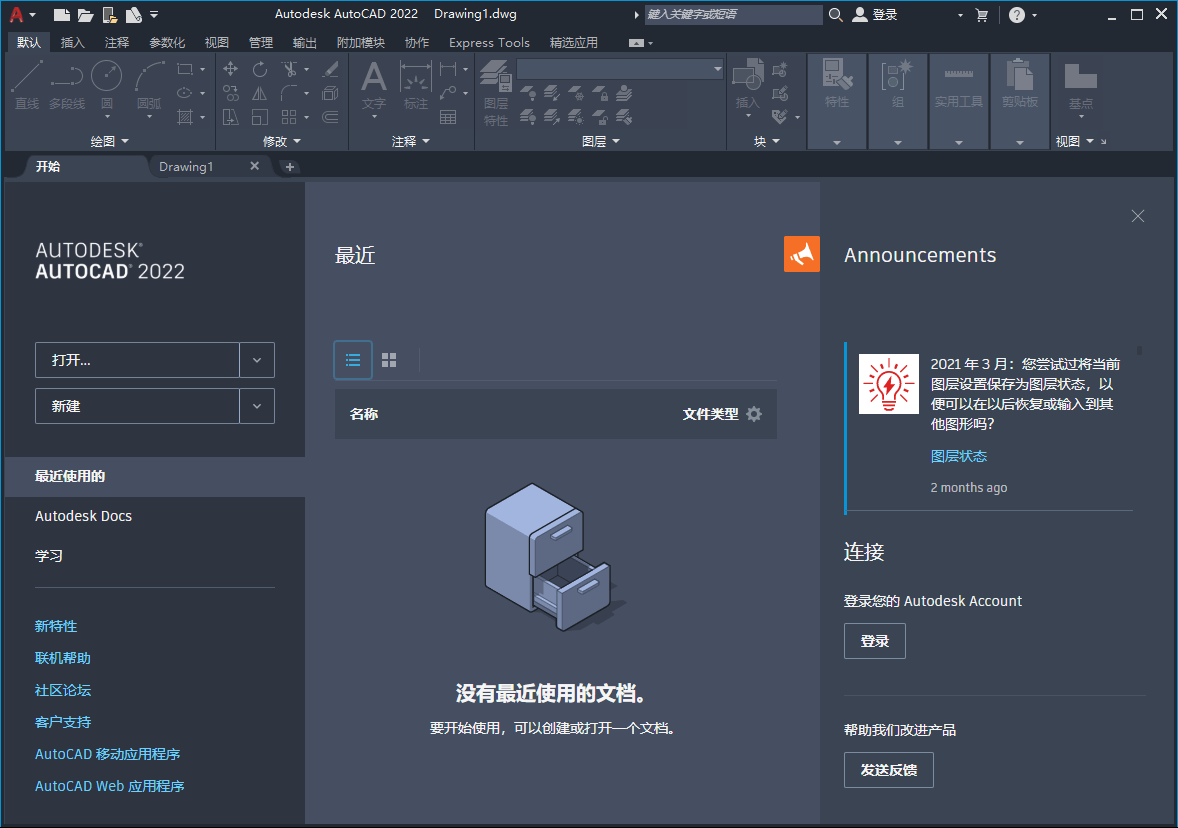This screenshot has height=828, width=1178.
Task: Select the Line (直线) drawing tool
Action: coord(26,80)
